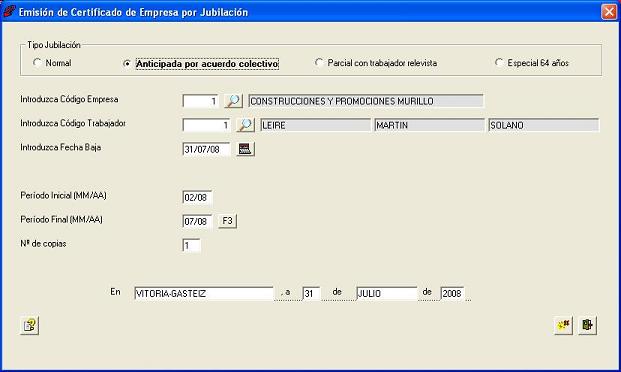Screen dimensions: 621x372
Task: Click the yellow gears process icon button
Action: 563,325
